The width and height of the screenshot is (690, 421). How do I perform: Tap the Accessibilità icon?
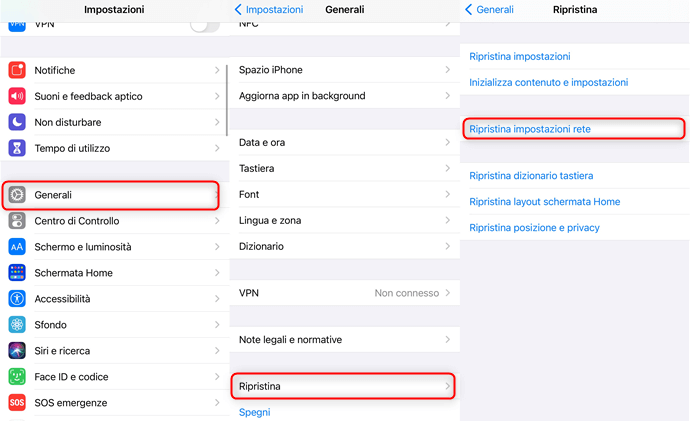point(17,299)
